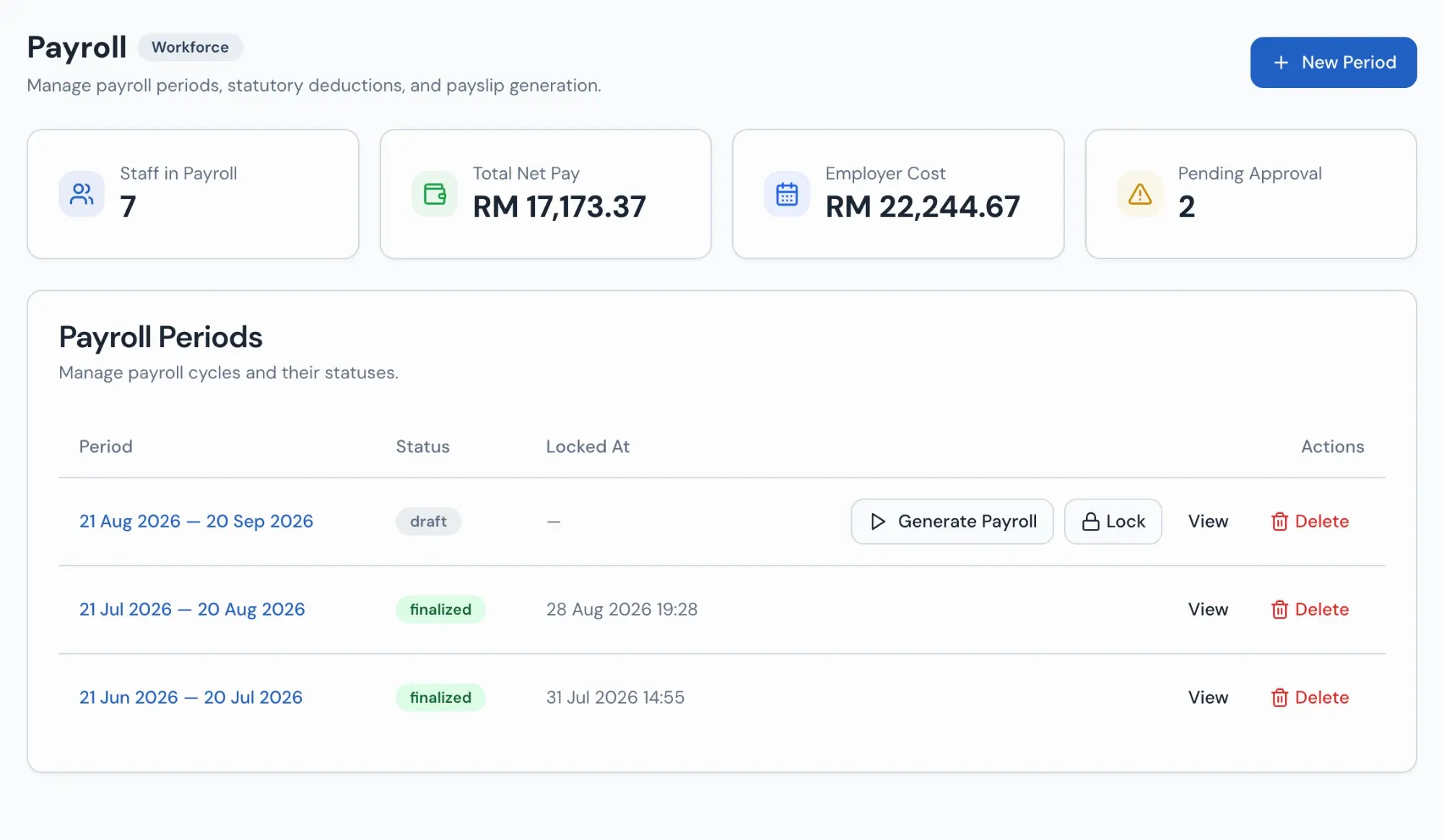Click trash icon in 21 Jun 2026 row
Screen dimensions: 1444x840
pyautogui.click(x=1279, y=698)
